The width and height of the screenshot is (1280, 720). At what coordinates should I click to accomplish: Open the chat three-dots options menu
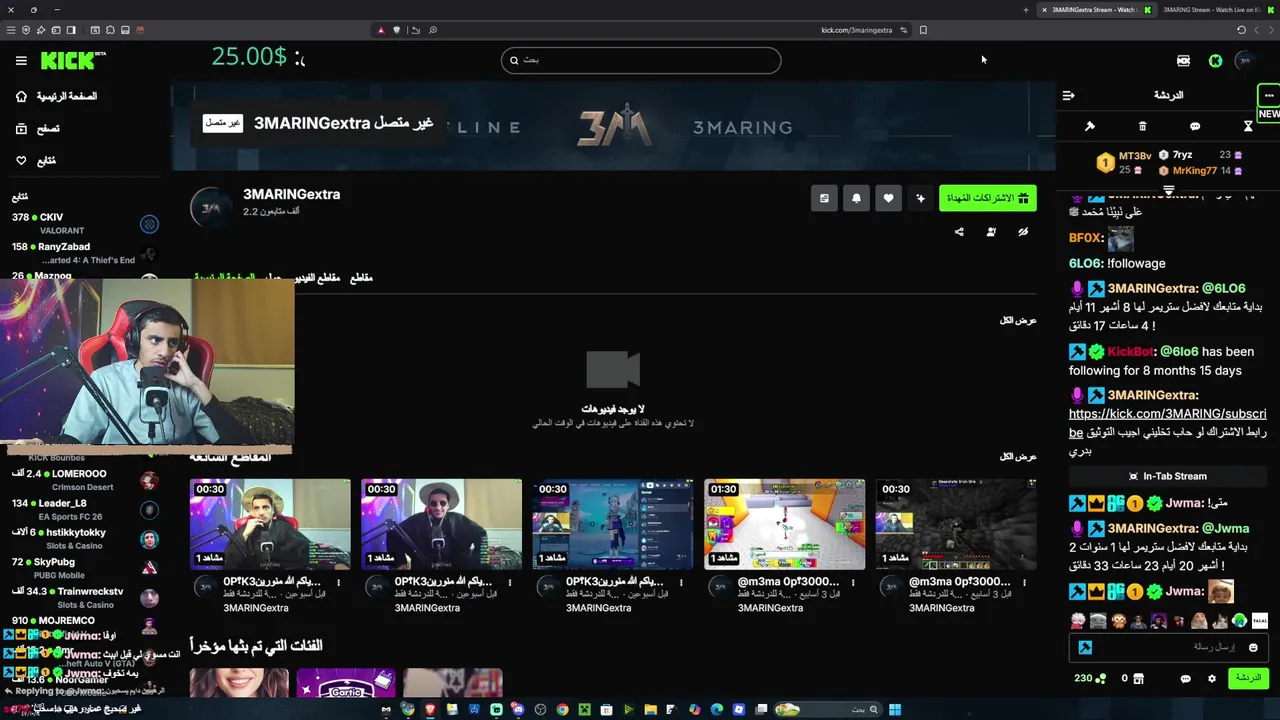(x=1269, y=95)
